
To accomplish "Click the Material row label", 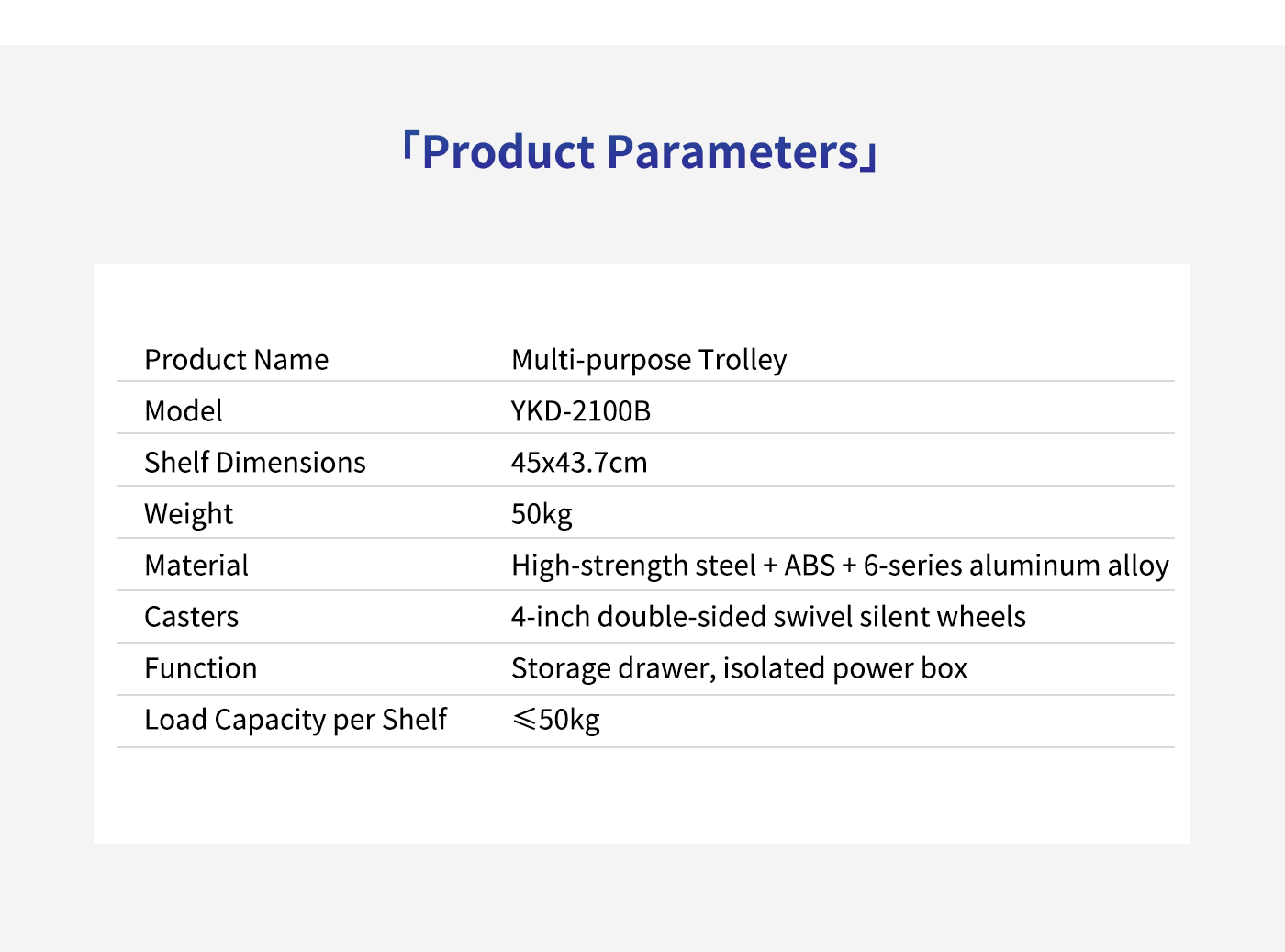I will pos(196,566).
